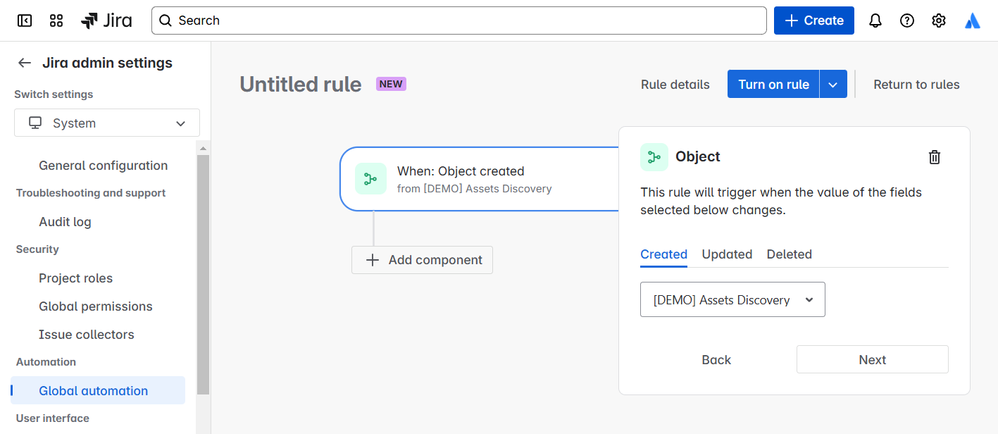Open the Atlassian profile icon
Image resolution: width=998 pixels, height=434 pixels.
coord(972,20)
